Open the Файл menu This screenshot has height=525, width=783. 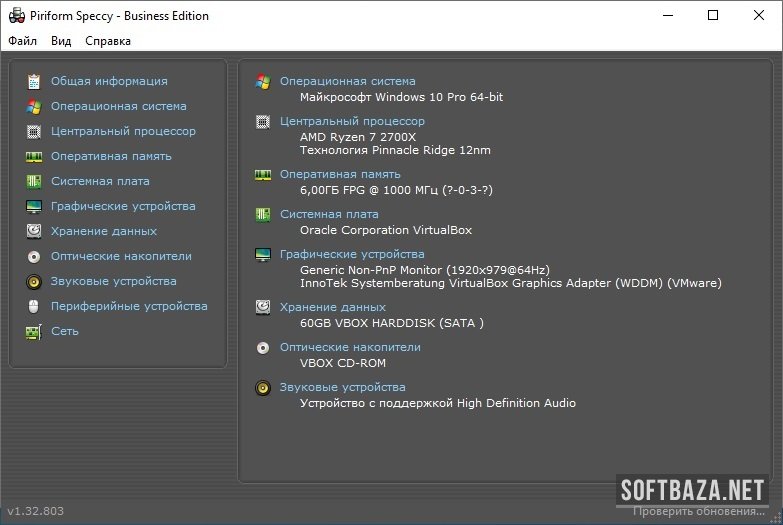(x=22, y=41)
